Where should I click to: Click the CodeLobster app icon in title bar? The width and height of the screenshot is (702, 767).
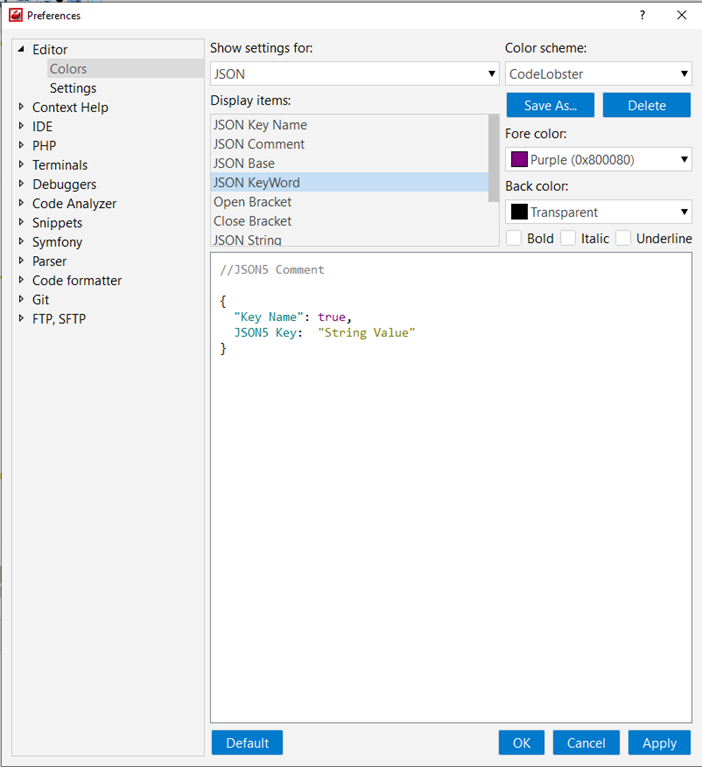pos(16,15)
